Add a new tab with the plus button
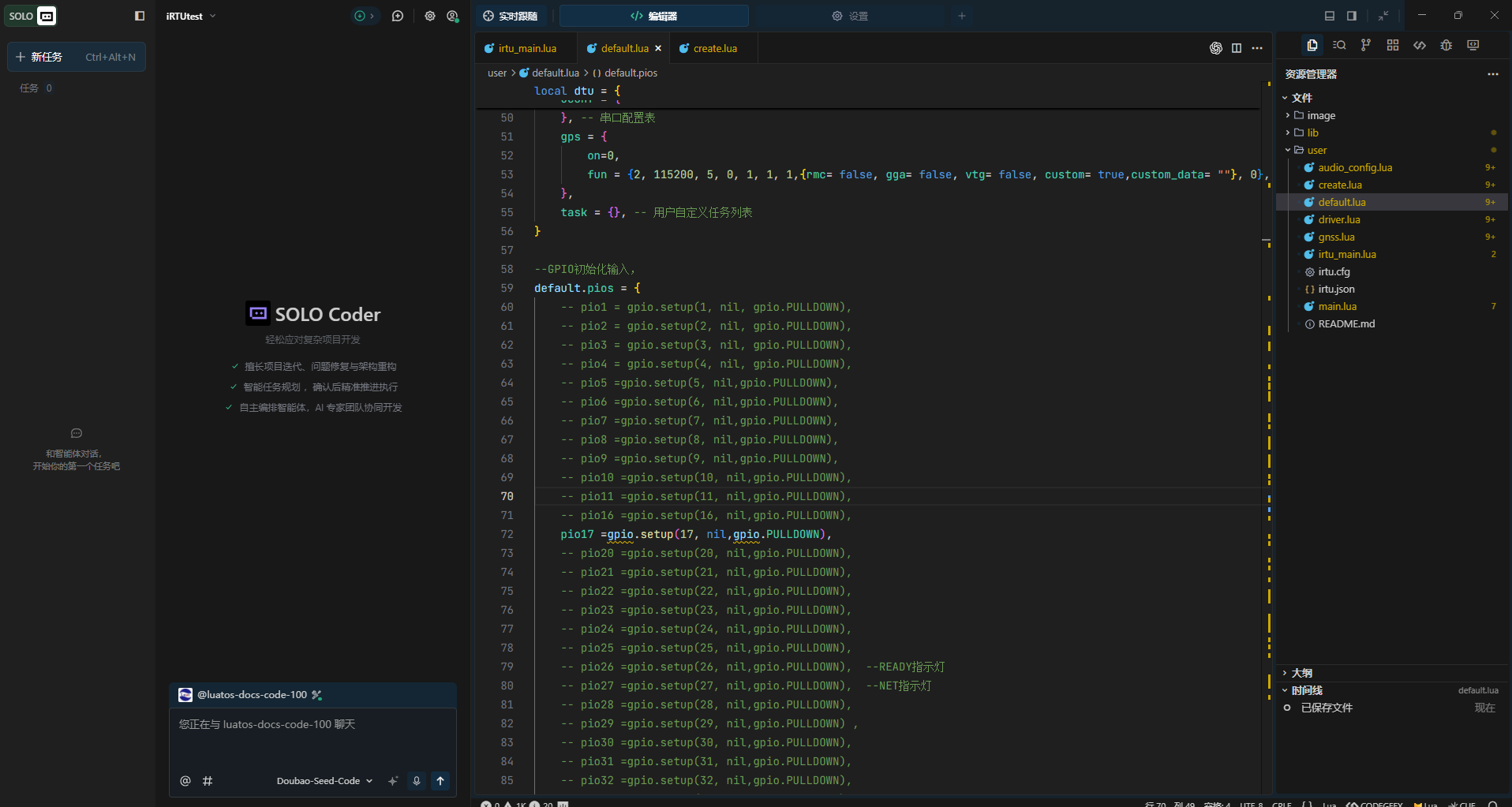Image resolution: width=1512 pixels, height=807 pixels. coord(961,16)
